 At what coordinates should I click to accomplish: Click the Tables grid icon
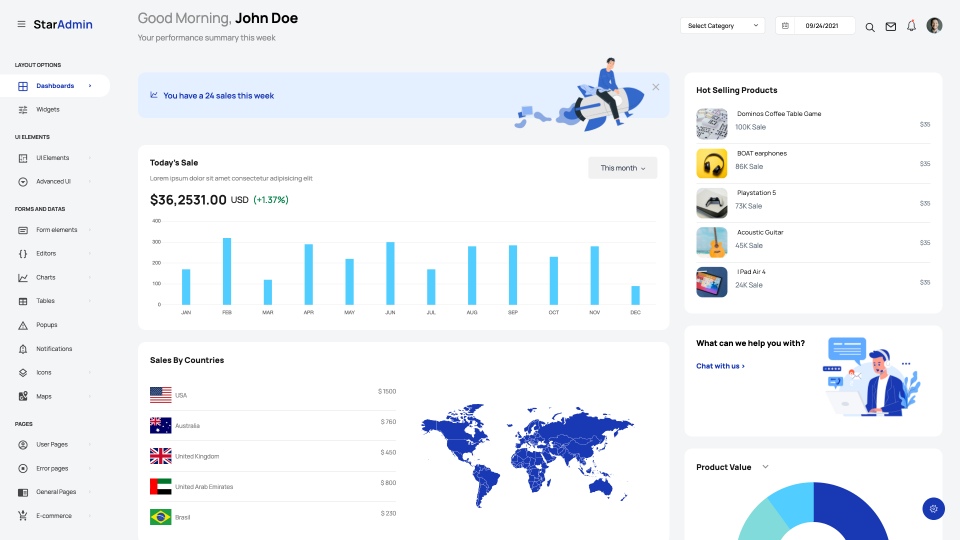coord(23,301)
